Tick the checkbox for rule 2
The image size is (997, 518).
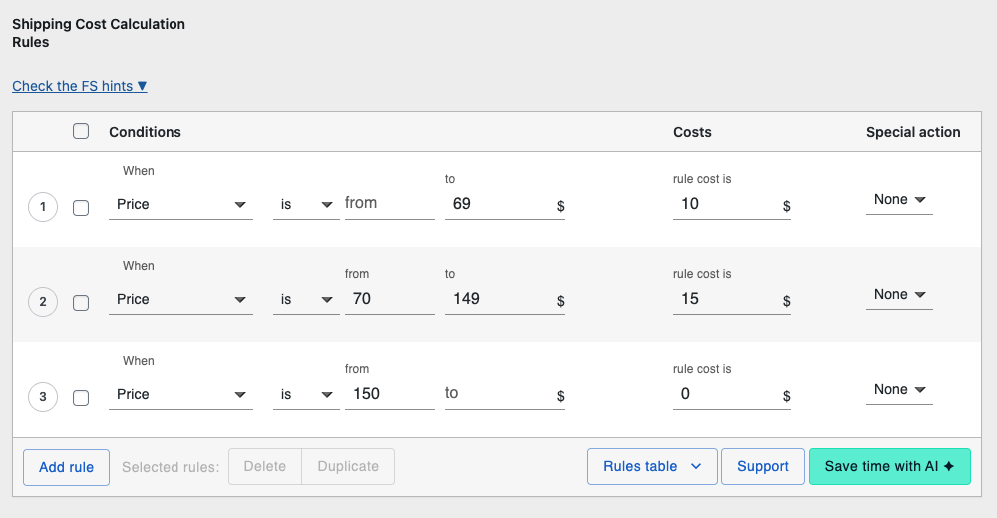tap(82, 303)
